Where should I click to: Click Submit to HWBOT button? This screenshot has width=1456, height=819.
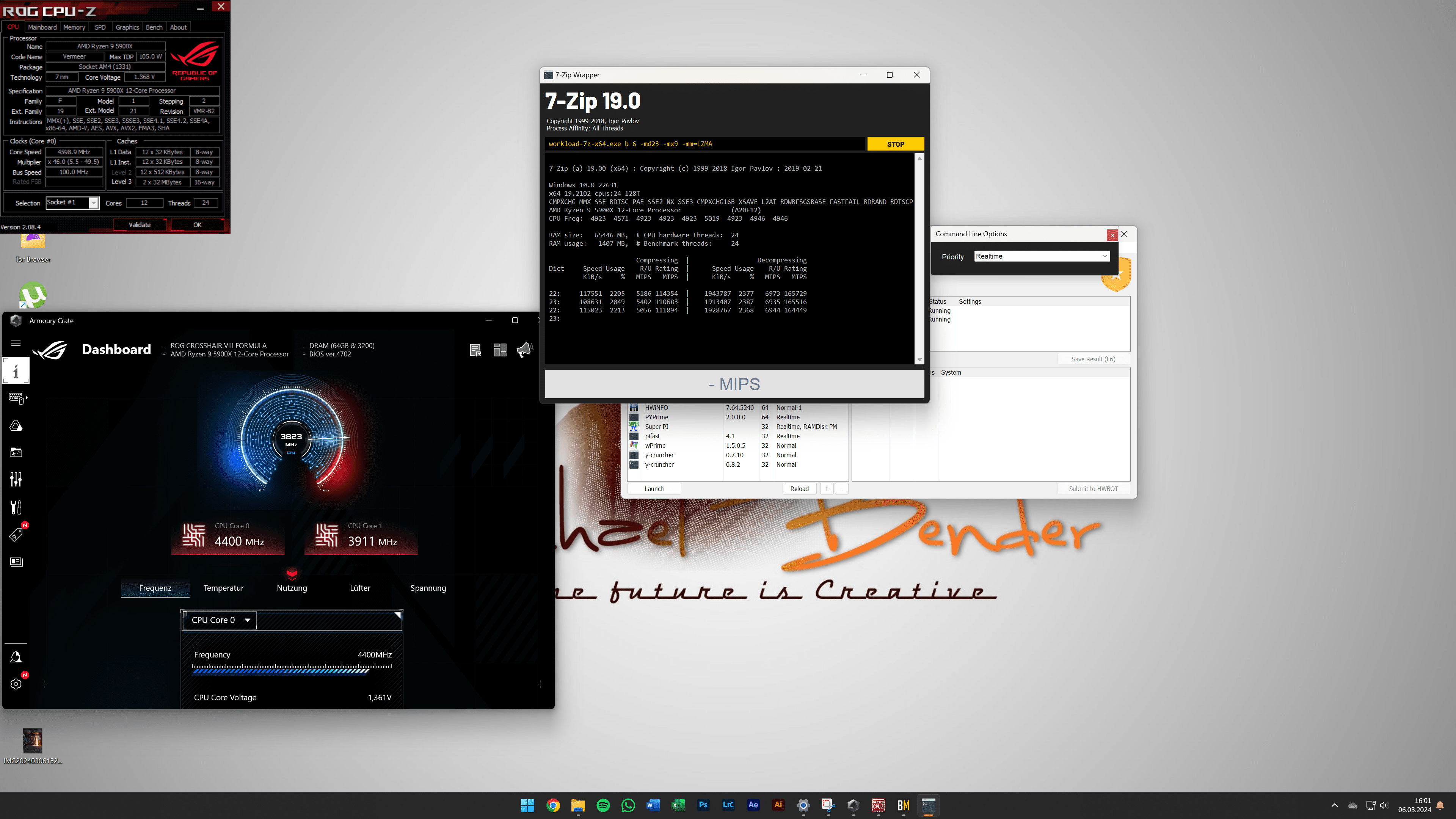point(1093,489)
